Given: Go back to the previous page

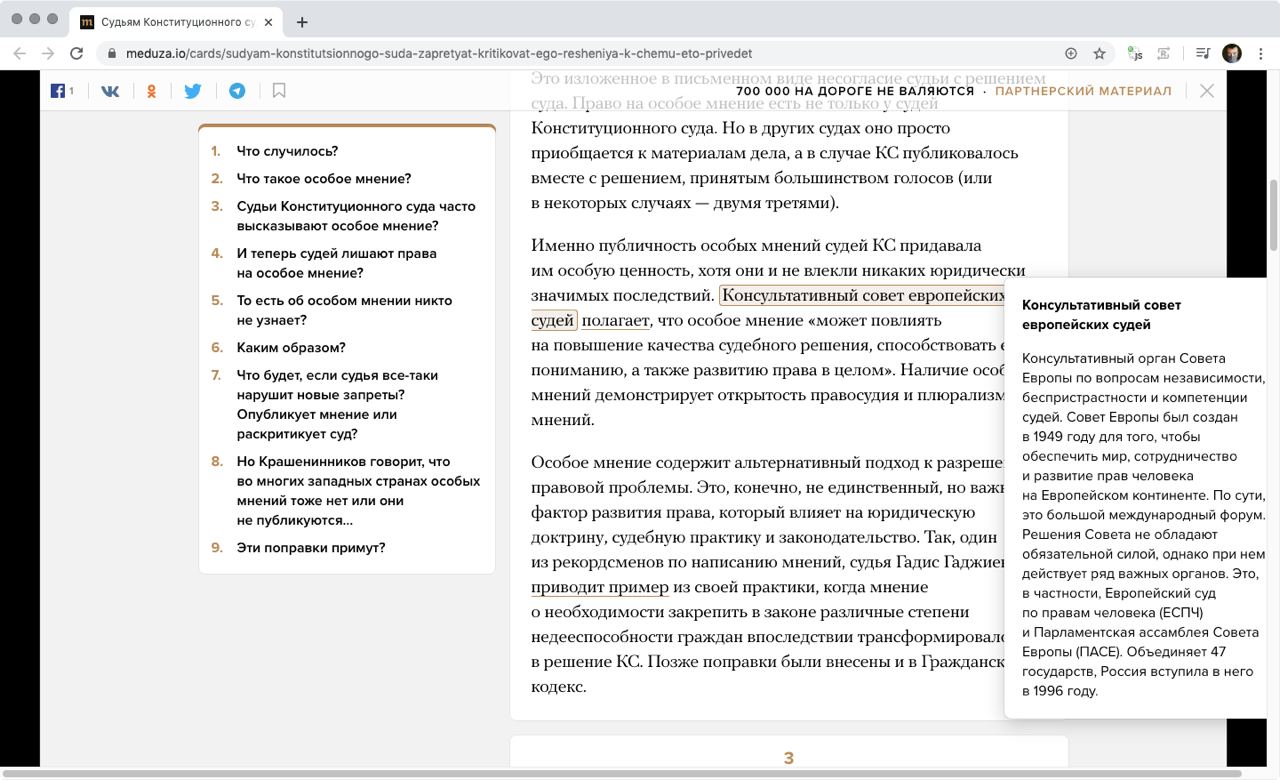Looking at the screenshot, I should pos(20,53).
